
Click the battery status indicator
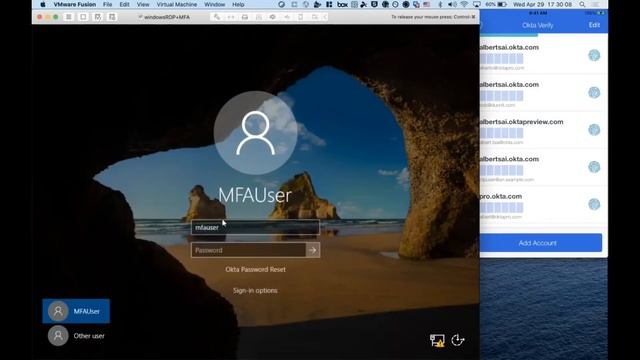(496, 4)
